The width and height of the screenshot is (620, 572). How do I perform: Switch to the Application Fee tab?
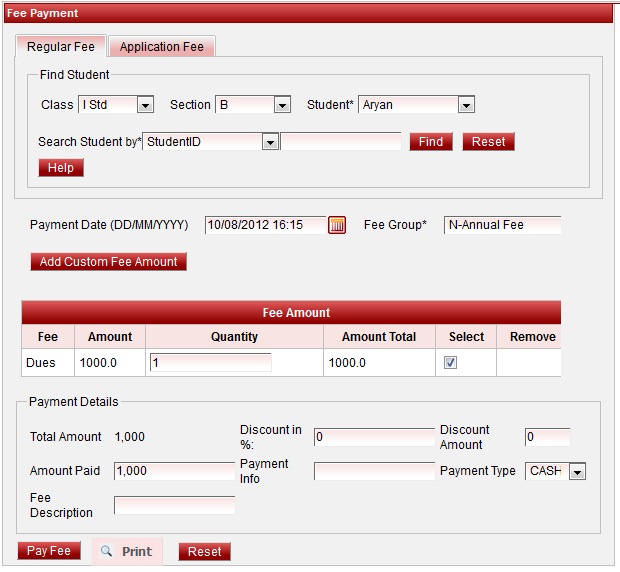[x=161, y=47]
